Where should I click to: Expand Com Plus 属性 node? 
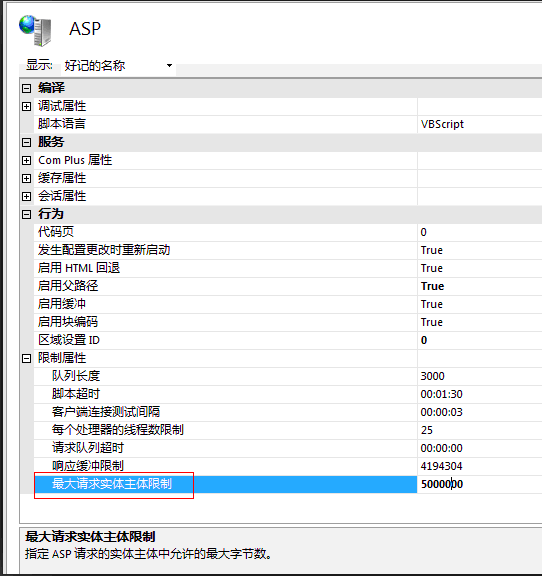tap(26, 160)
